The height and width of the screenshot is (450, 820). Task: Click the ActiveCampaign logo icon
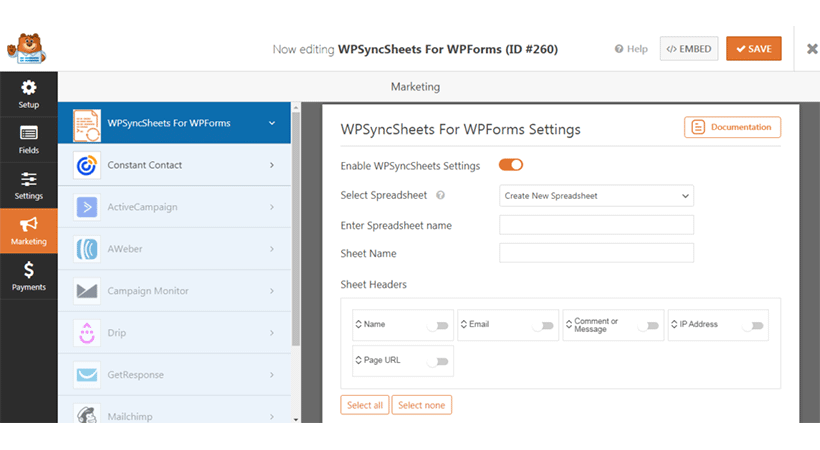coord(87,207)
